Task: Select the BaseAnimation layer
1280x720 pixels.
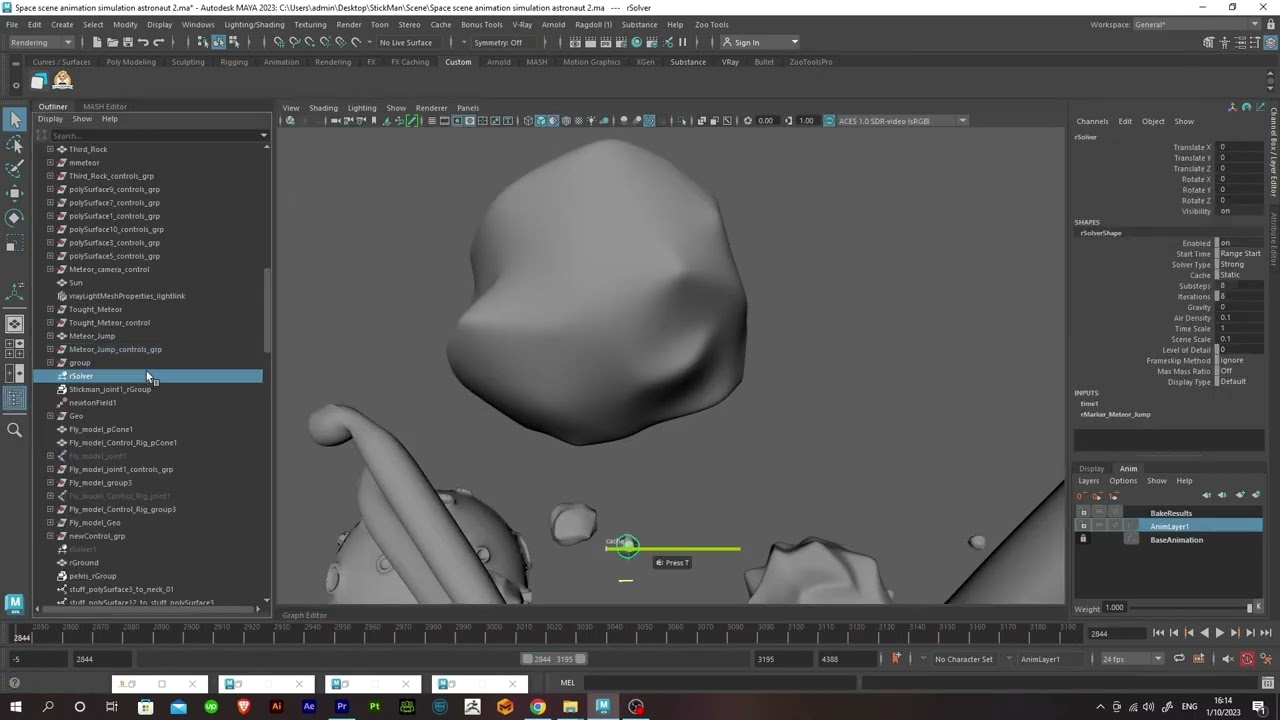Action: (x=1176, y=540)
